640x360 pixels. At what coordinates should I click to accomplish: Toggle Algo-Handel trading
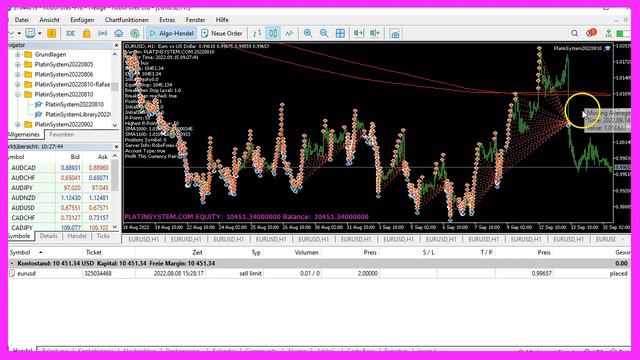click(171, 33)
